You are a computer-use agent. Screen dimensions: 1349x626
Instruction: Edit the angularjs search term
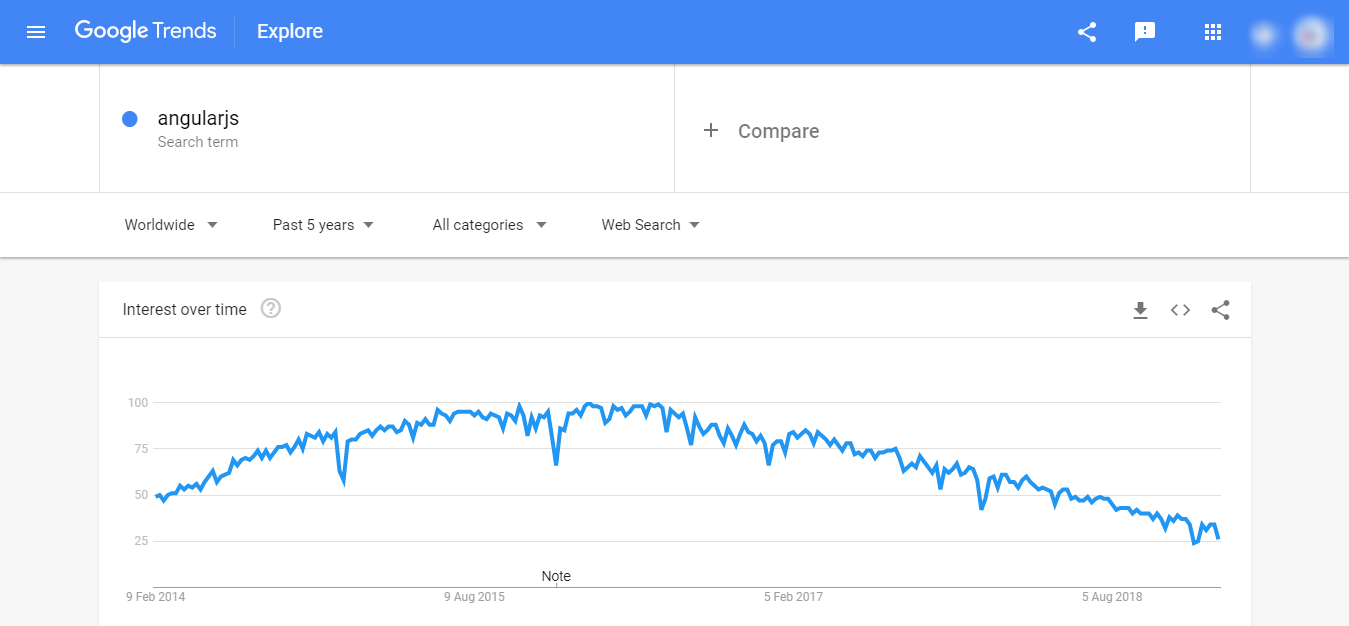click(198, 119)
